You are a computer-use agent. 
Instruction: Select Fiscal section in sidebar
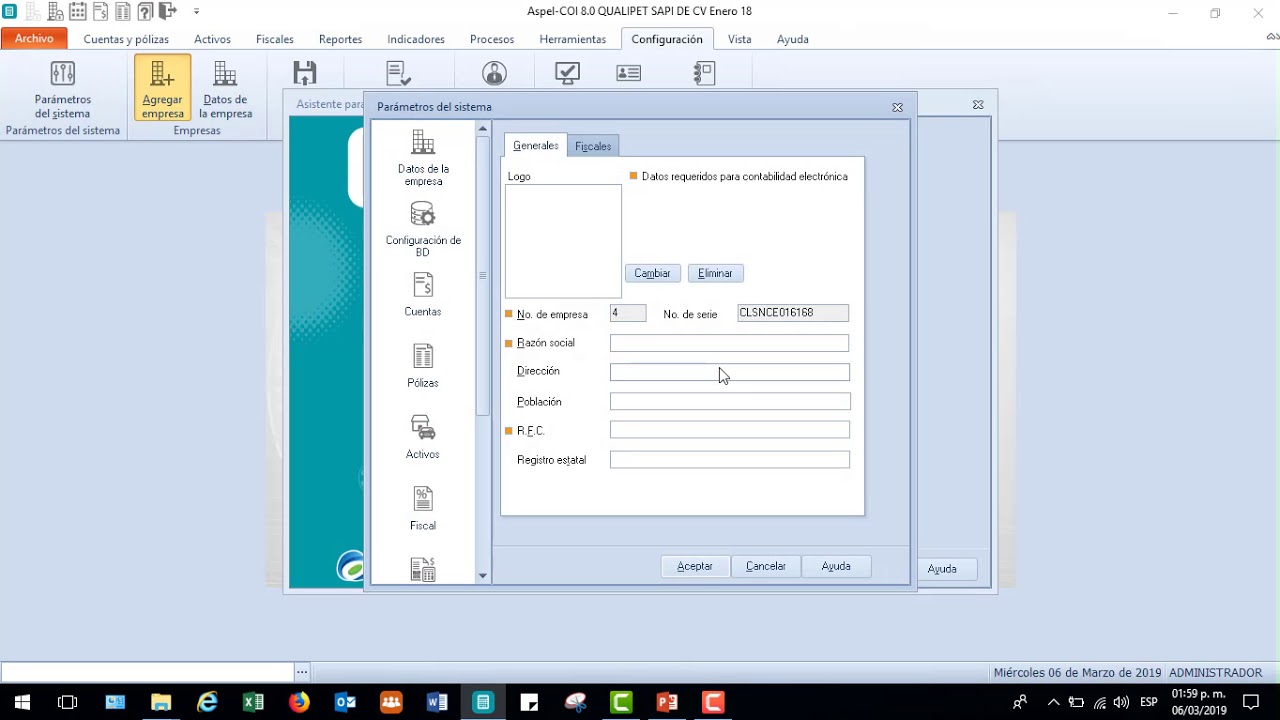coord(423,509)
